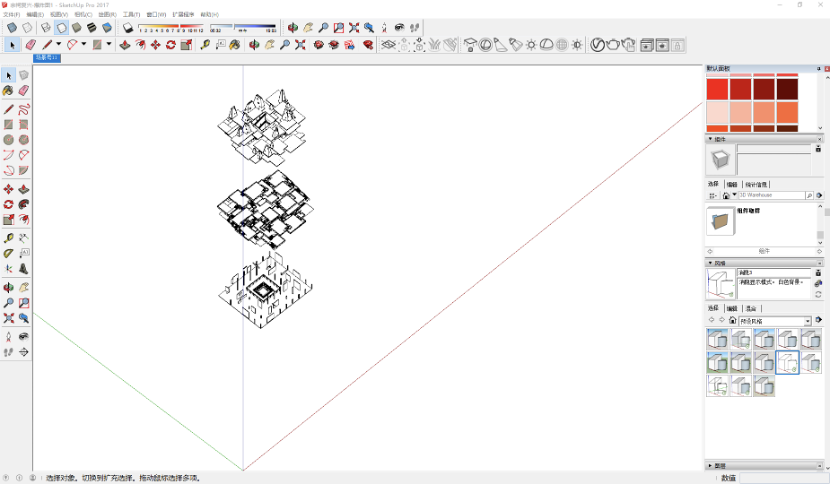Pick the pale pink material swatch
Screen dimensions: 830x484
pyautogui.click(x=717, y=113)
